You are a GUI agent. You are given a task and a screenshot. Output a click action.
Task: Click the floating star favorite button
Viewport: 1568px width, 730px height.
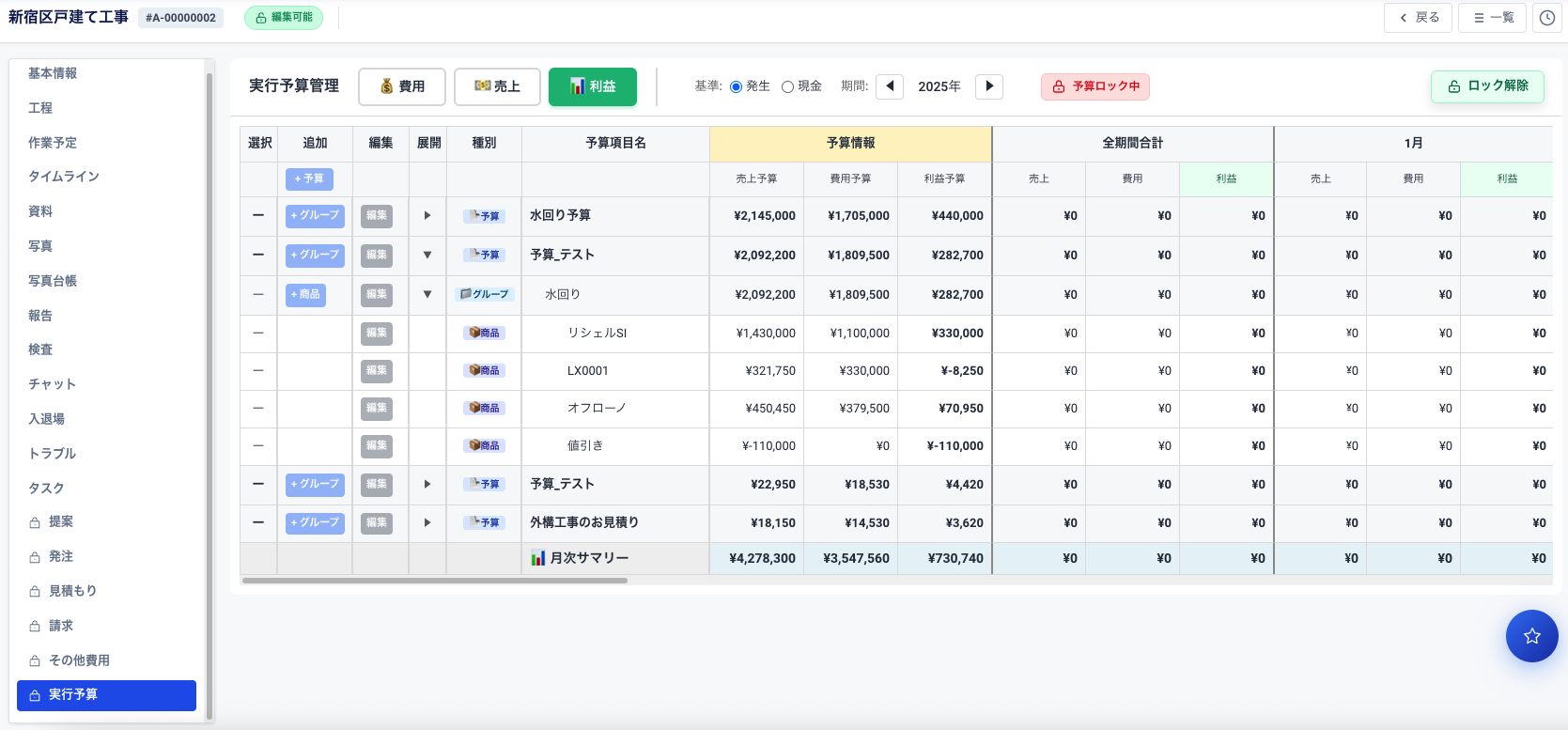1531,636
